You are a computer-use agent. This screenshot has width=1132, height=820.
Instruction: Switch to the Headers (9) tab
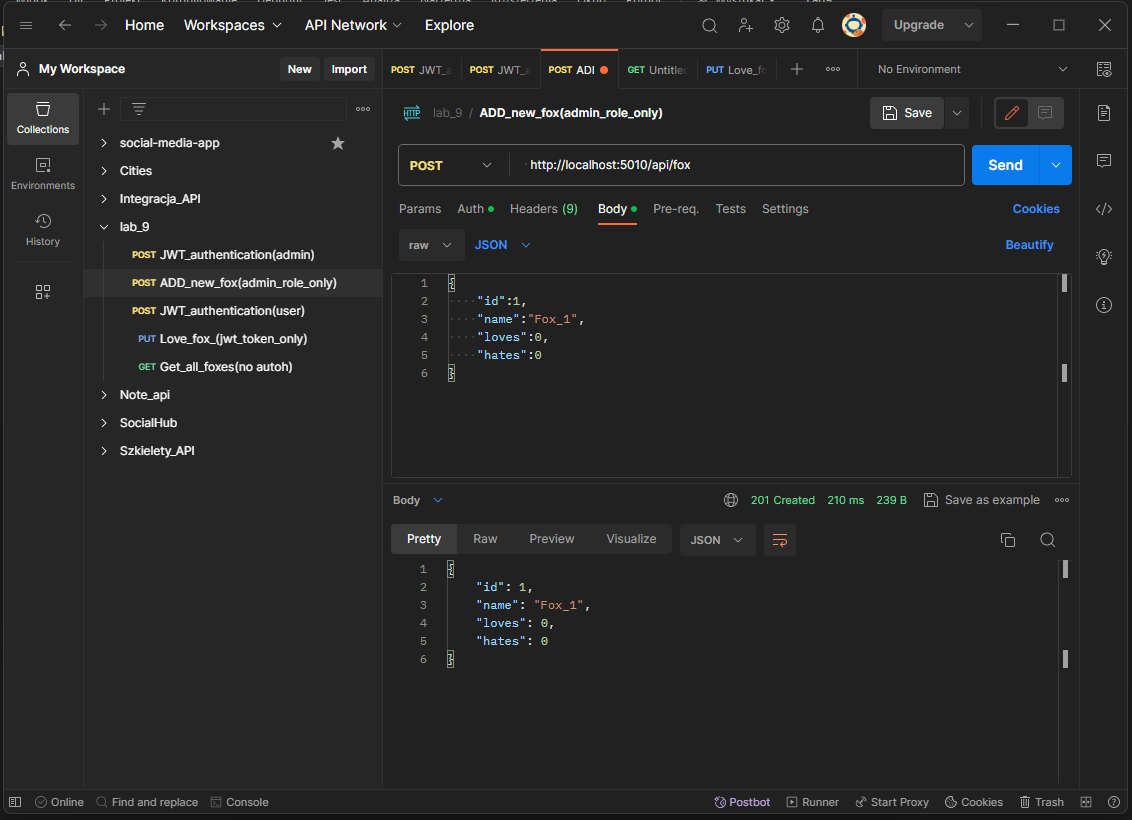coord(544,209)
